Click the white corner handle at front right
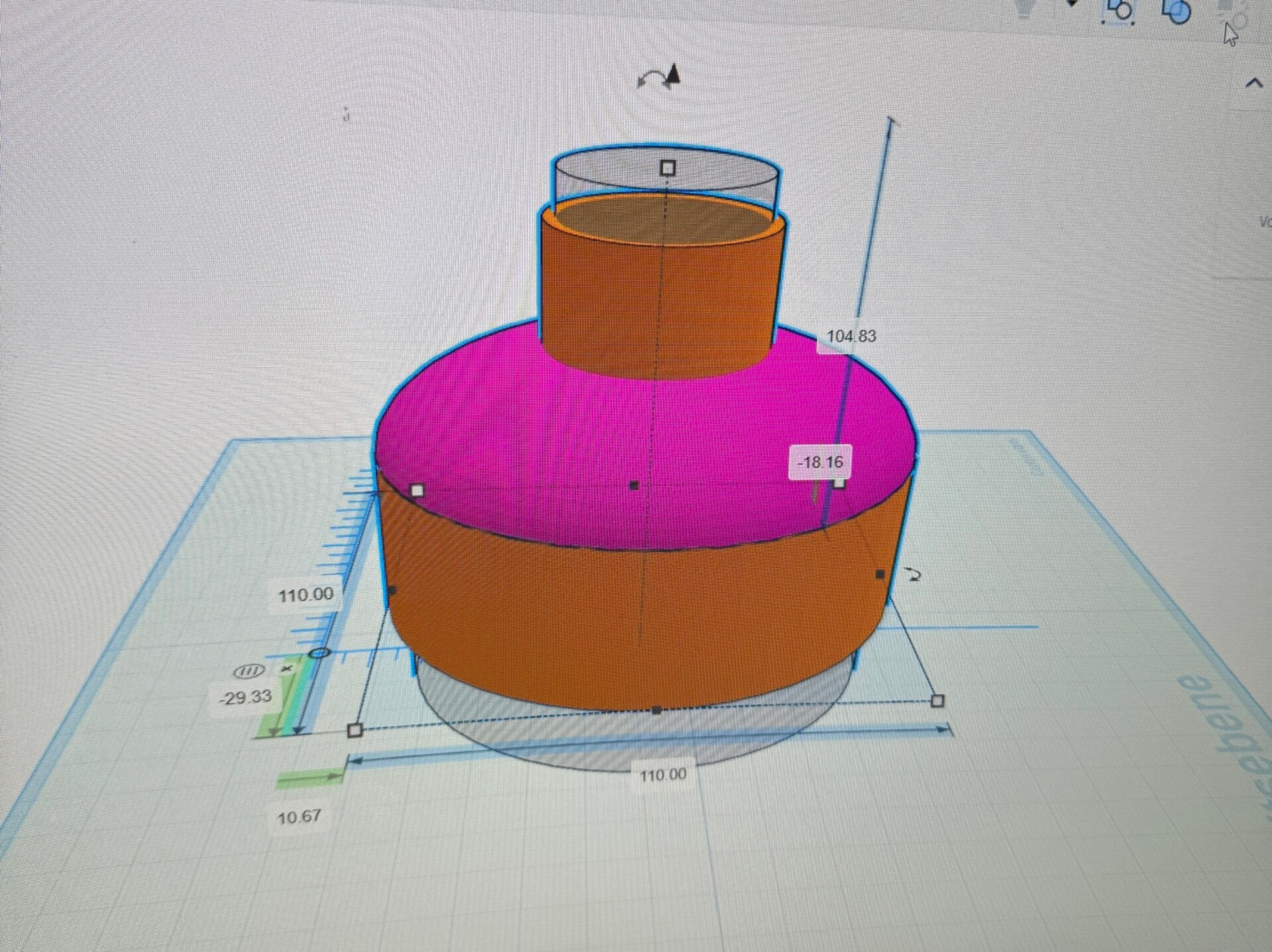 (x=937, y=700)
